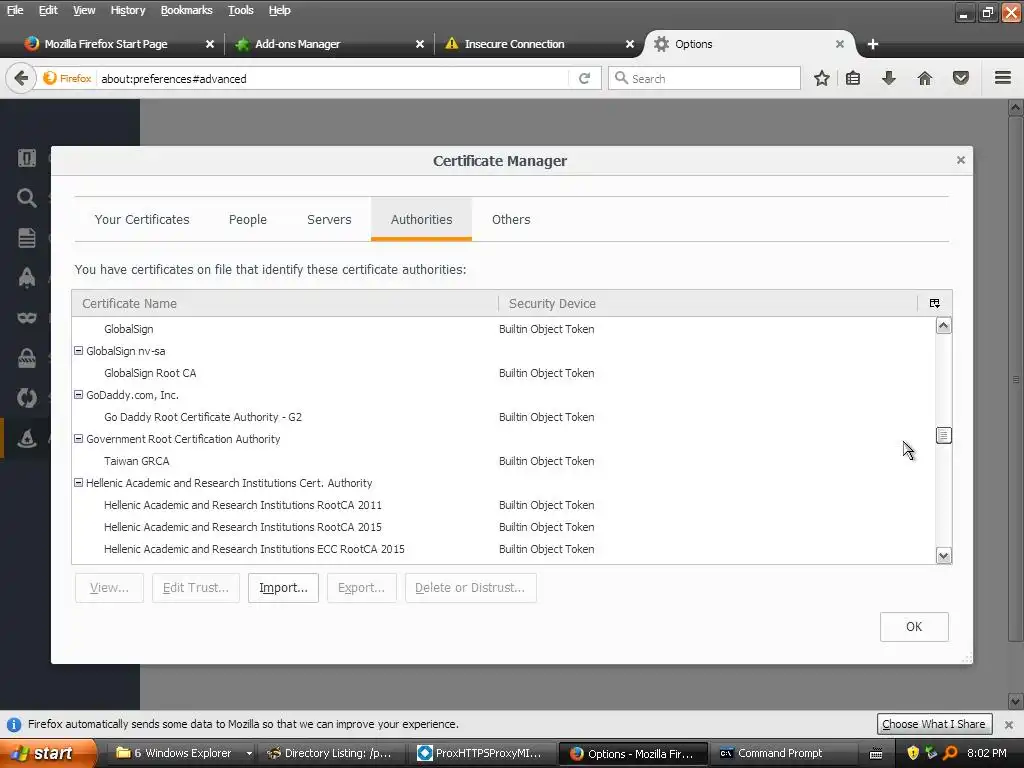Click certificate list scroll up arrow
Viewport: 1024px width, 768px height.
coord(943,325)
